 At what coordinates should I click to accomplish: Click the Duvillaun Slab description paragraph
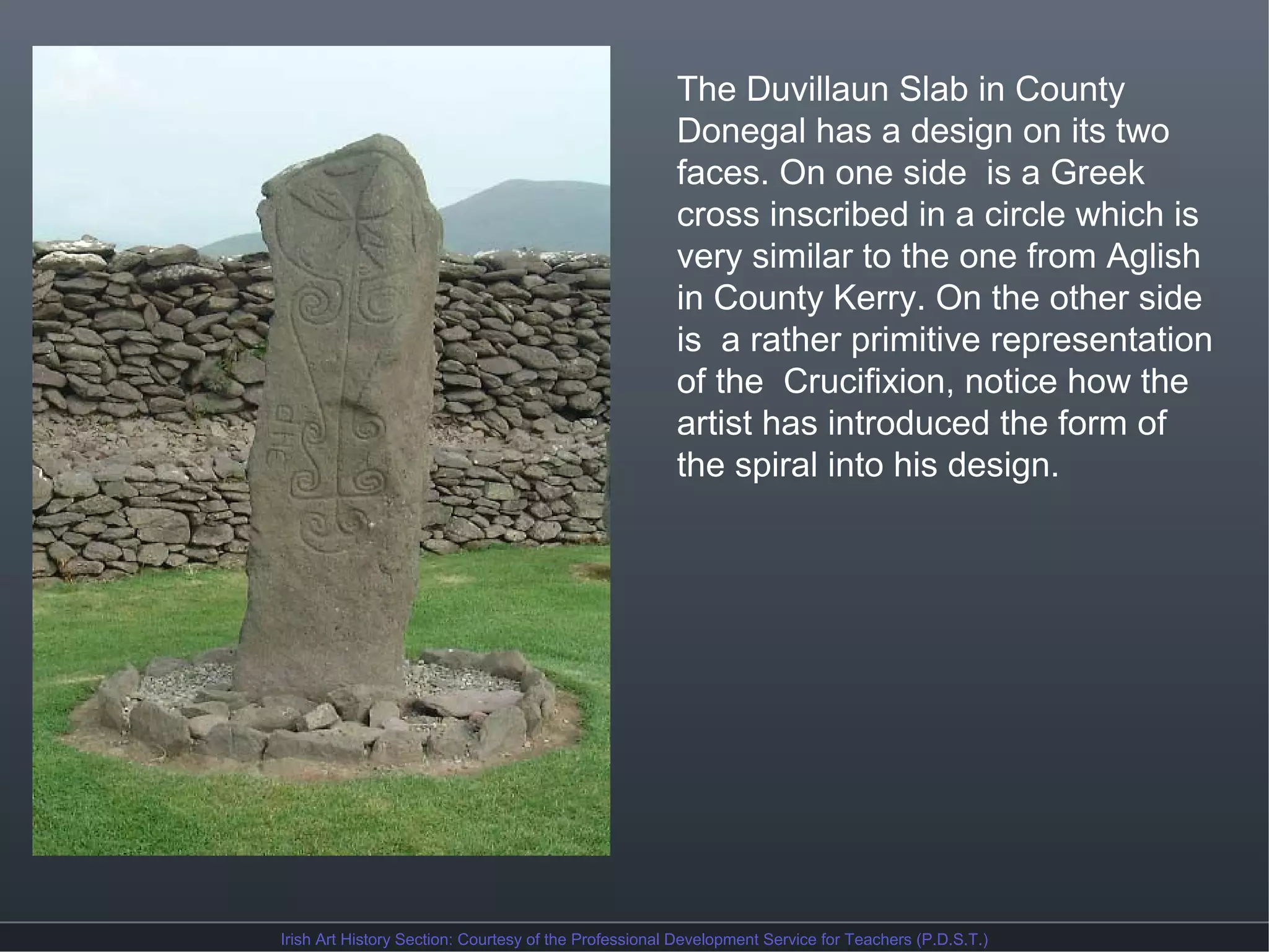coord(944,277)
